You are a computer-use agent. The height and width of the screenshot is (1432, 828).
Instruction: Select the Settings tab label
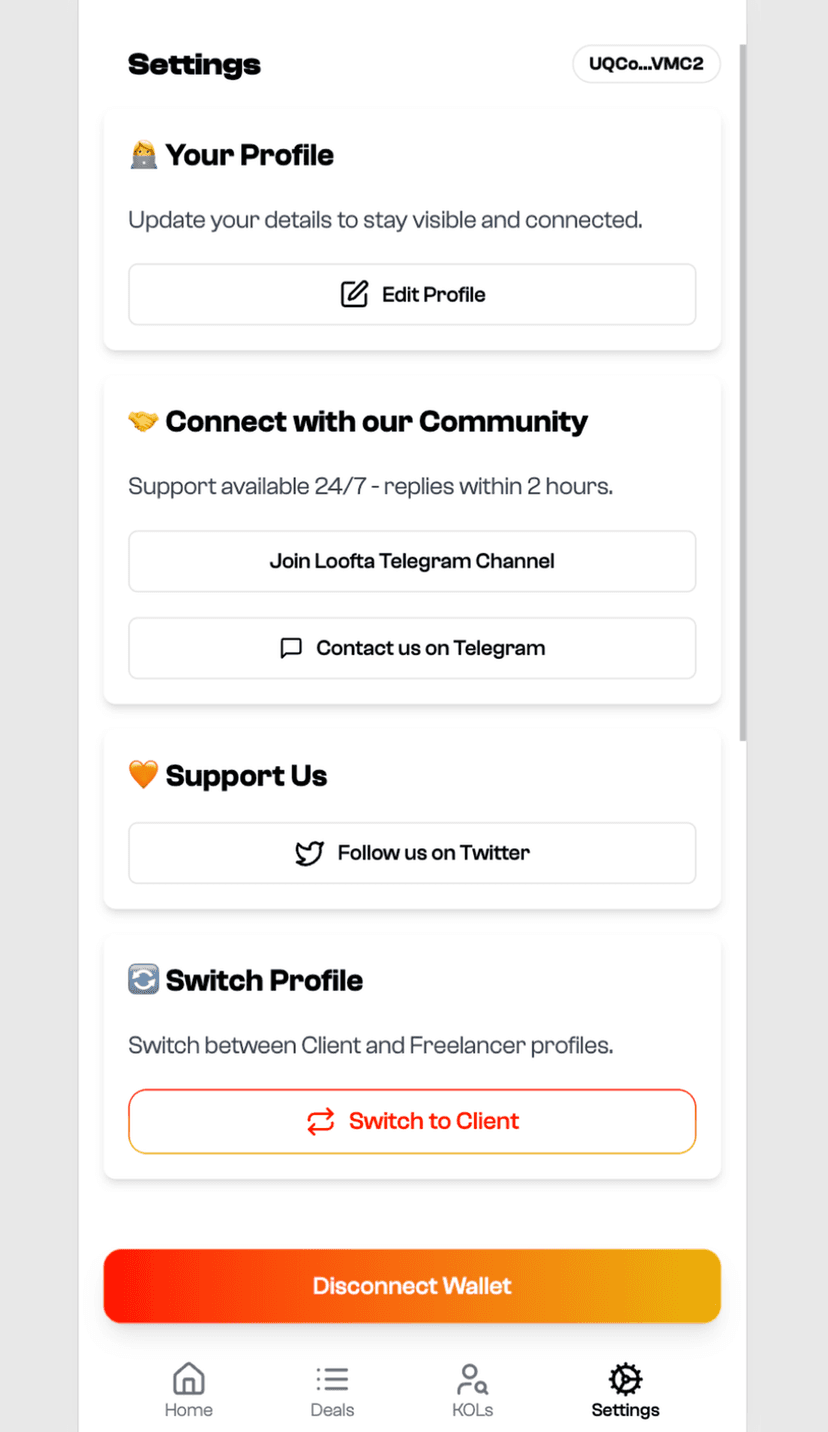(x=625, y=1410)
